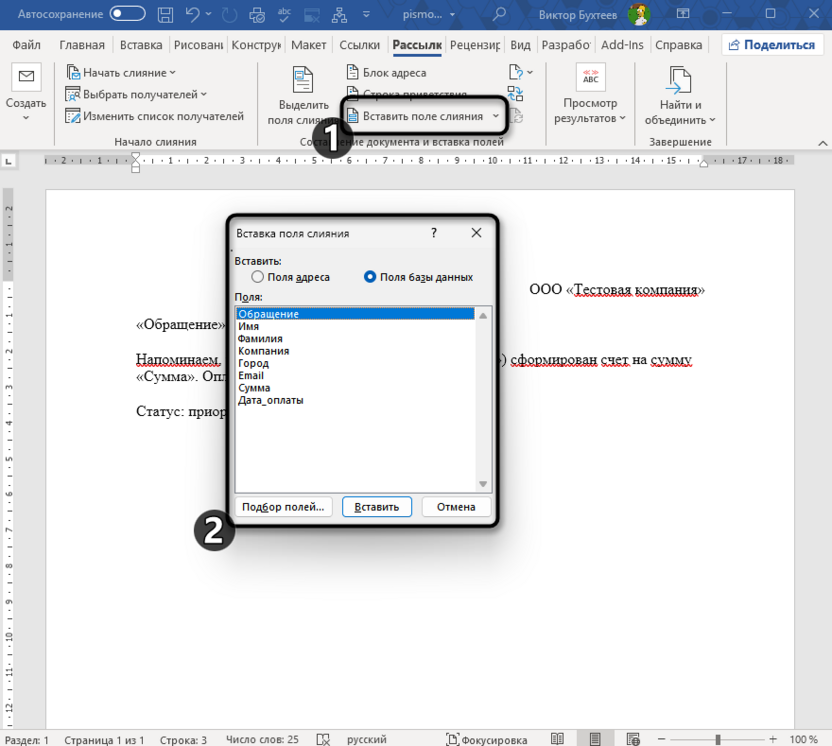Click the tab selector at ruler corner
The width and height of the screenshot is (832, 746).
point(8,161)
